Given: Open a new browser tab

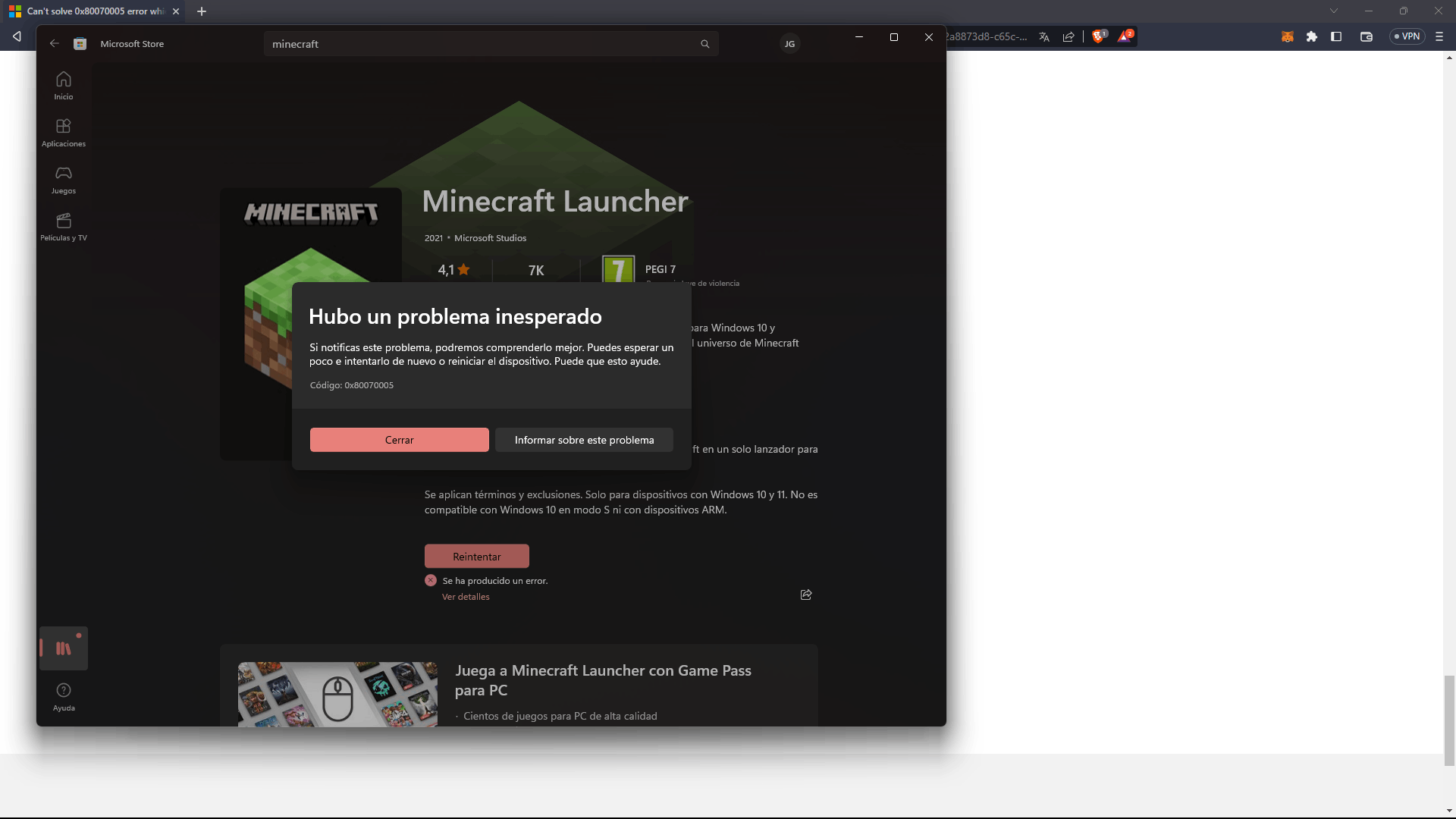Looking at the screenshot, I should tap(202, 11).
